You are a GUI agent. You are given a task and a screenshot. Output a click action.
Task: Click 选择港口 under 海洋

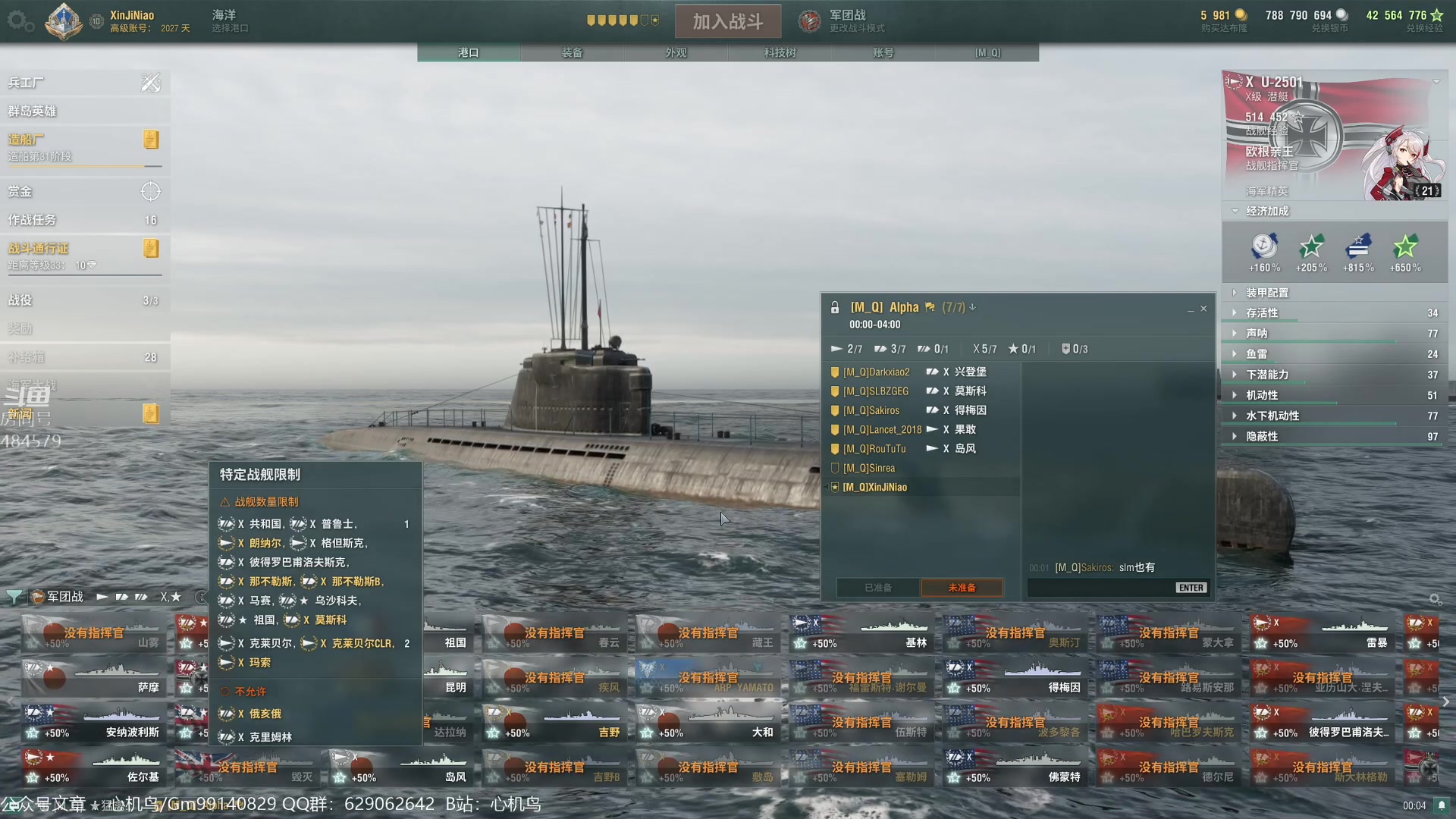(230, 28)
